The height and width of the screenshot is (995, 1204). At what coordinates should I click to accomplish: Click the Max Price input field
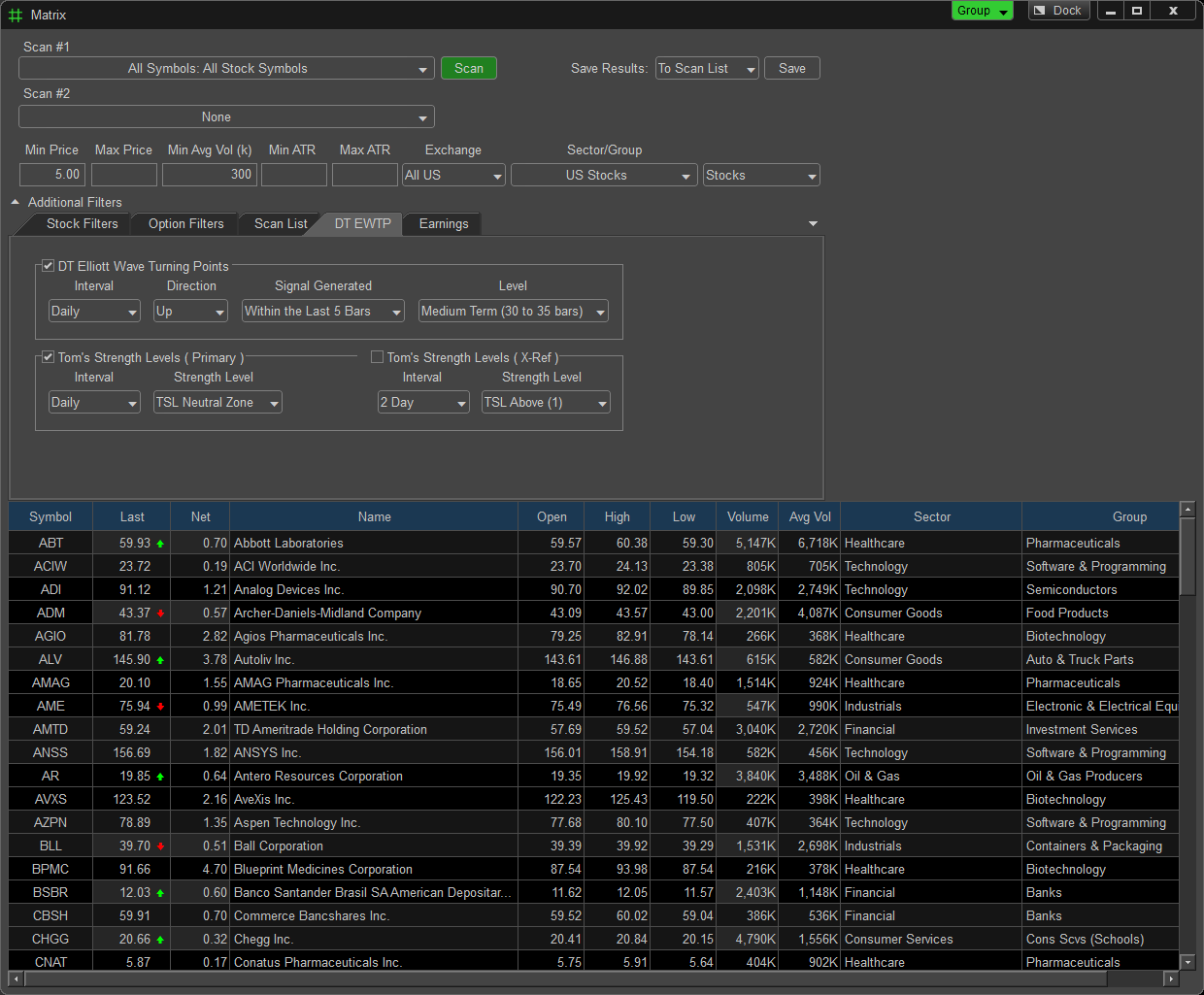pyautogui.click(x=124, y=175)
